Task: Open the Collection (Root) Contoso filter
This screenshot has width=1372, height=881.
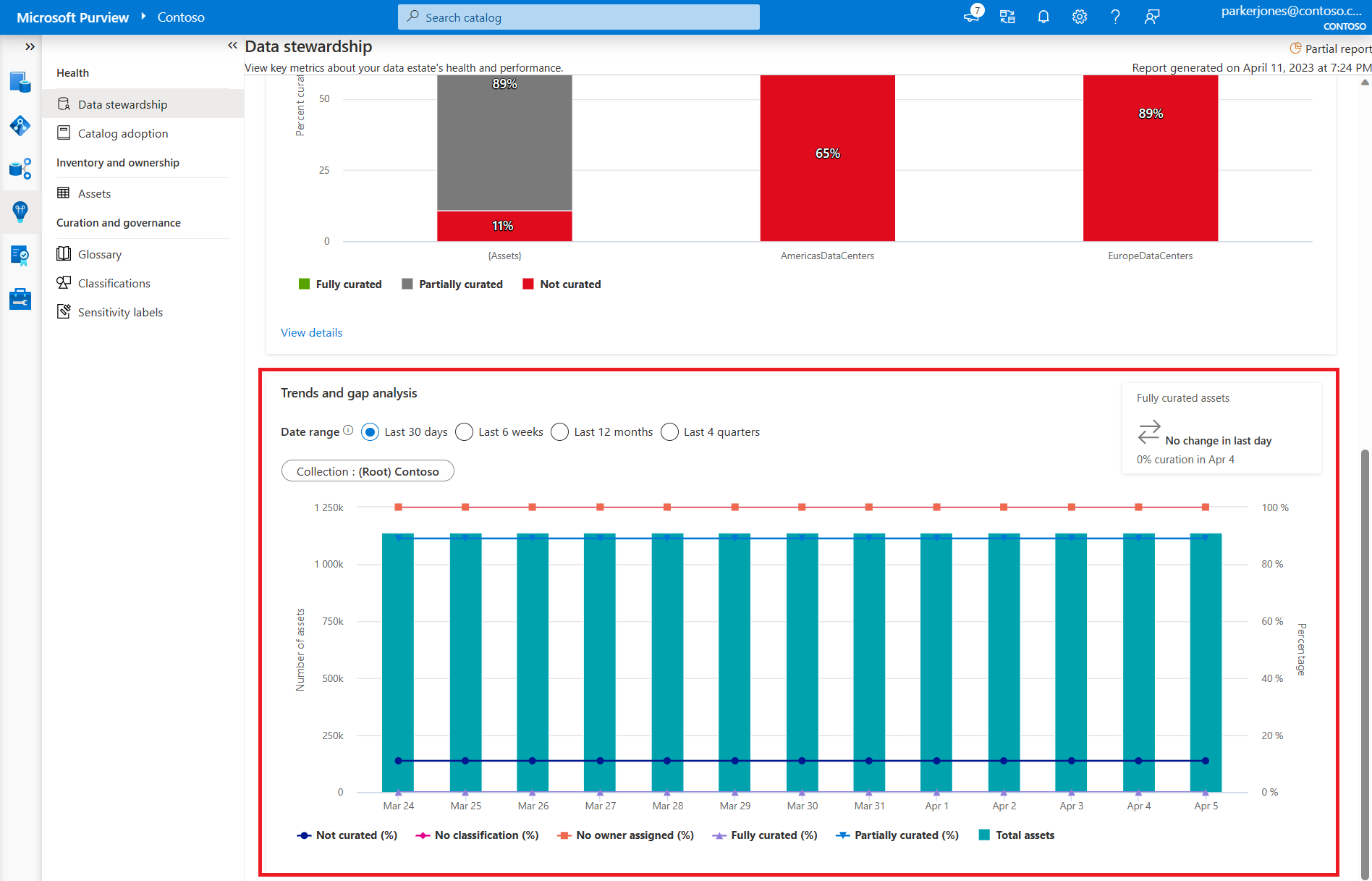Action: (x=368, y=471)
